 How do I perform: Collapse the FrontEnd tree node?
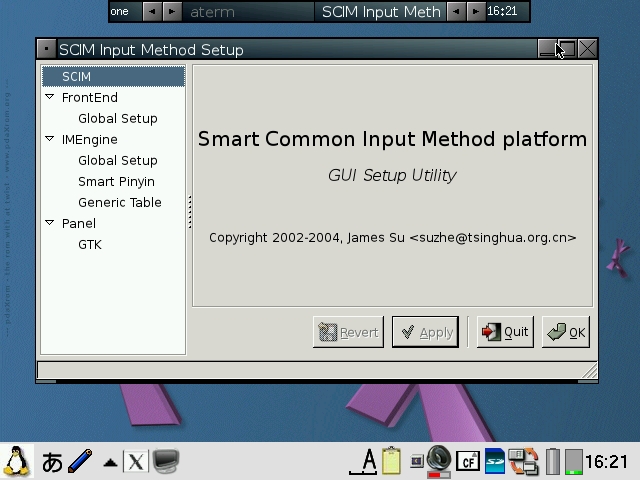(50, 97)
